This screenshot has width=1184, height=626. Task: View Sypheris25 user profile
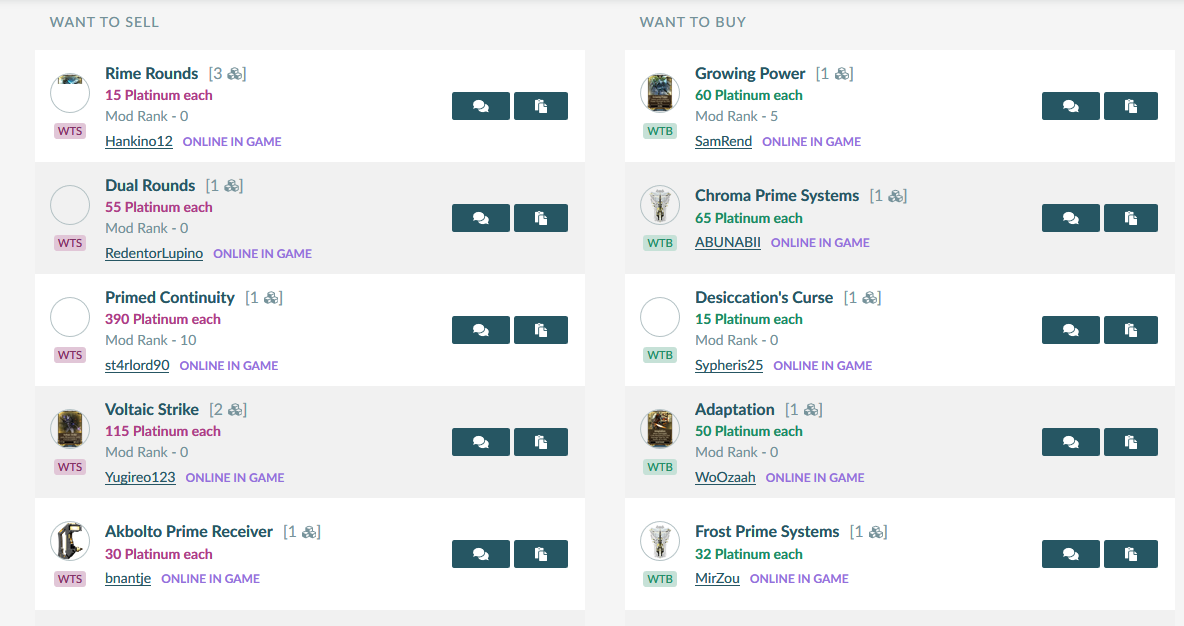[x=729, y=365]
